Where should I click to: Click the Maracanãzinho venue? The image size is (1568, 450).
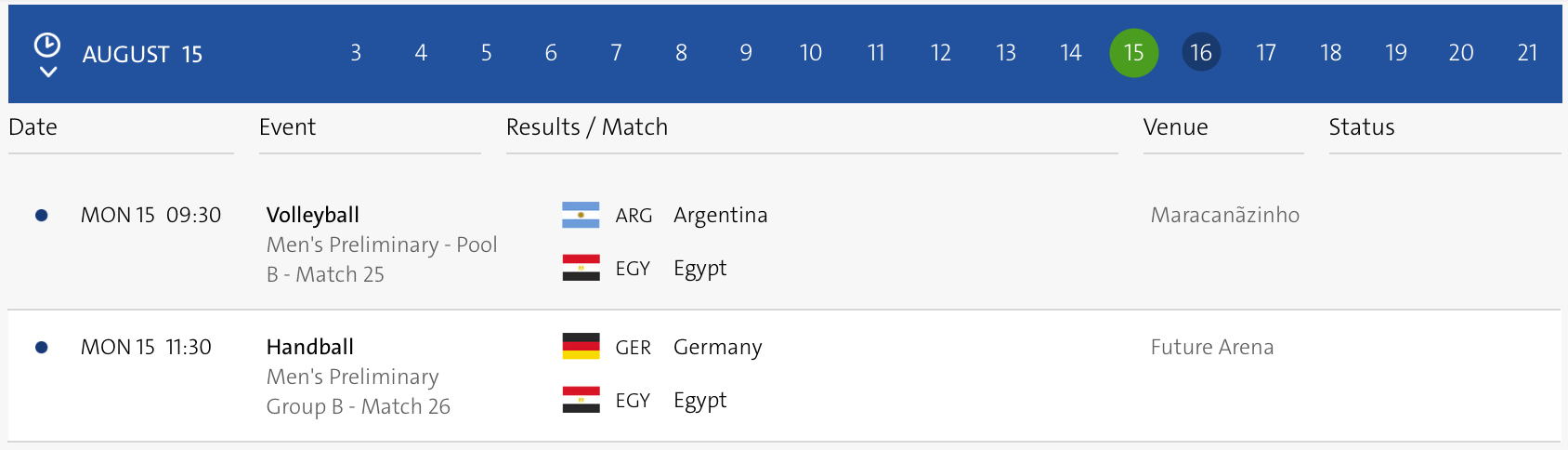(x=1224, y=215)
